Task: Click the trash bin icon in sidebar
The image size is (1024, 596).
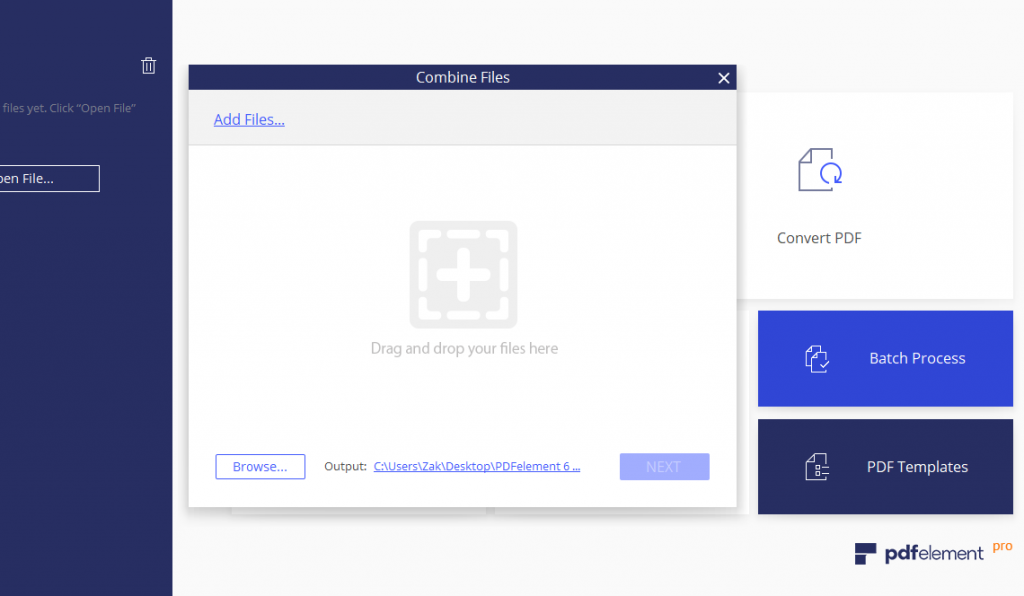Action: click(149, 66)
